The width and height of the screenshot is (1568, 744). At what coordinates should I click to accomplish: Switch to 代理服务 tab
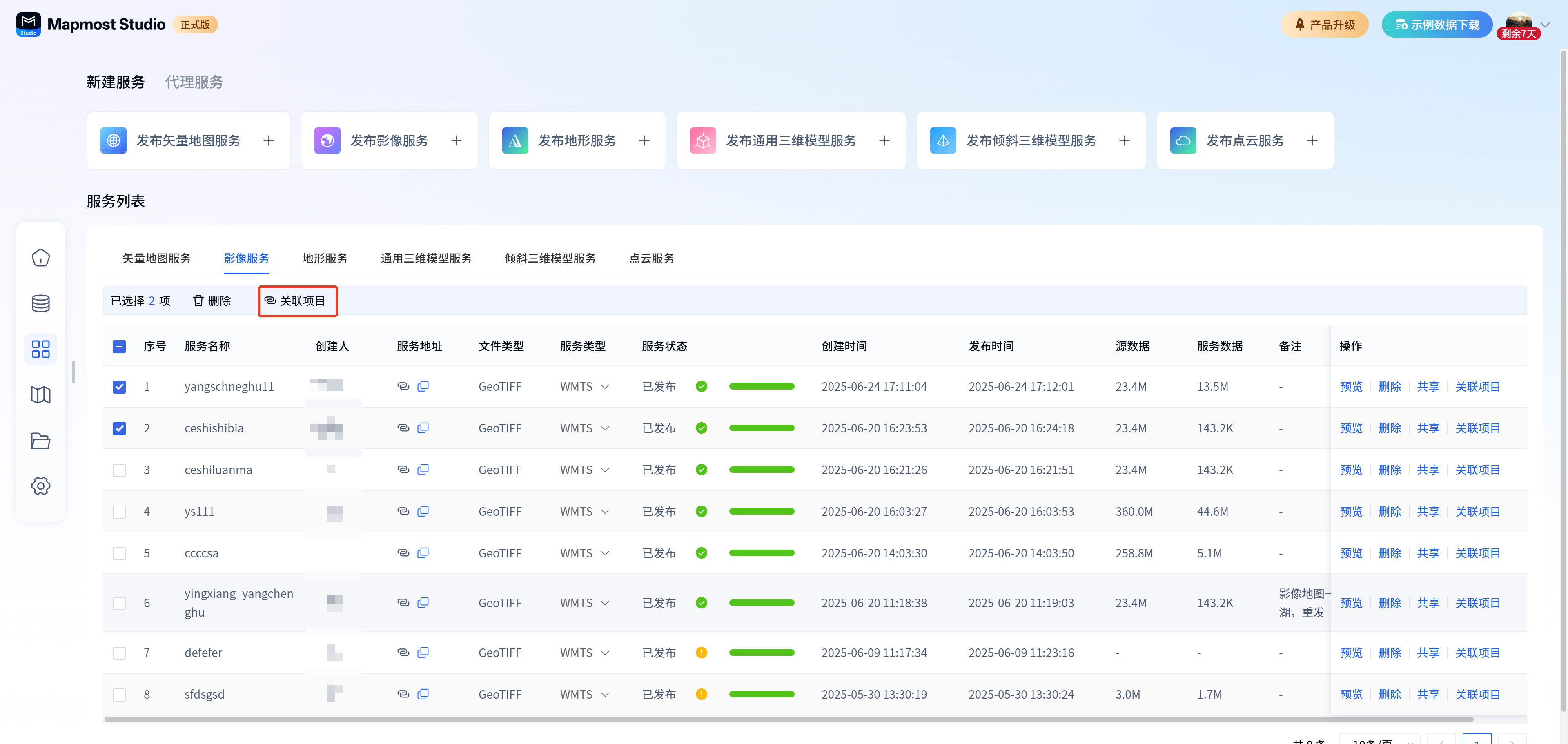pyautogui.click(x=194, y=82)
